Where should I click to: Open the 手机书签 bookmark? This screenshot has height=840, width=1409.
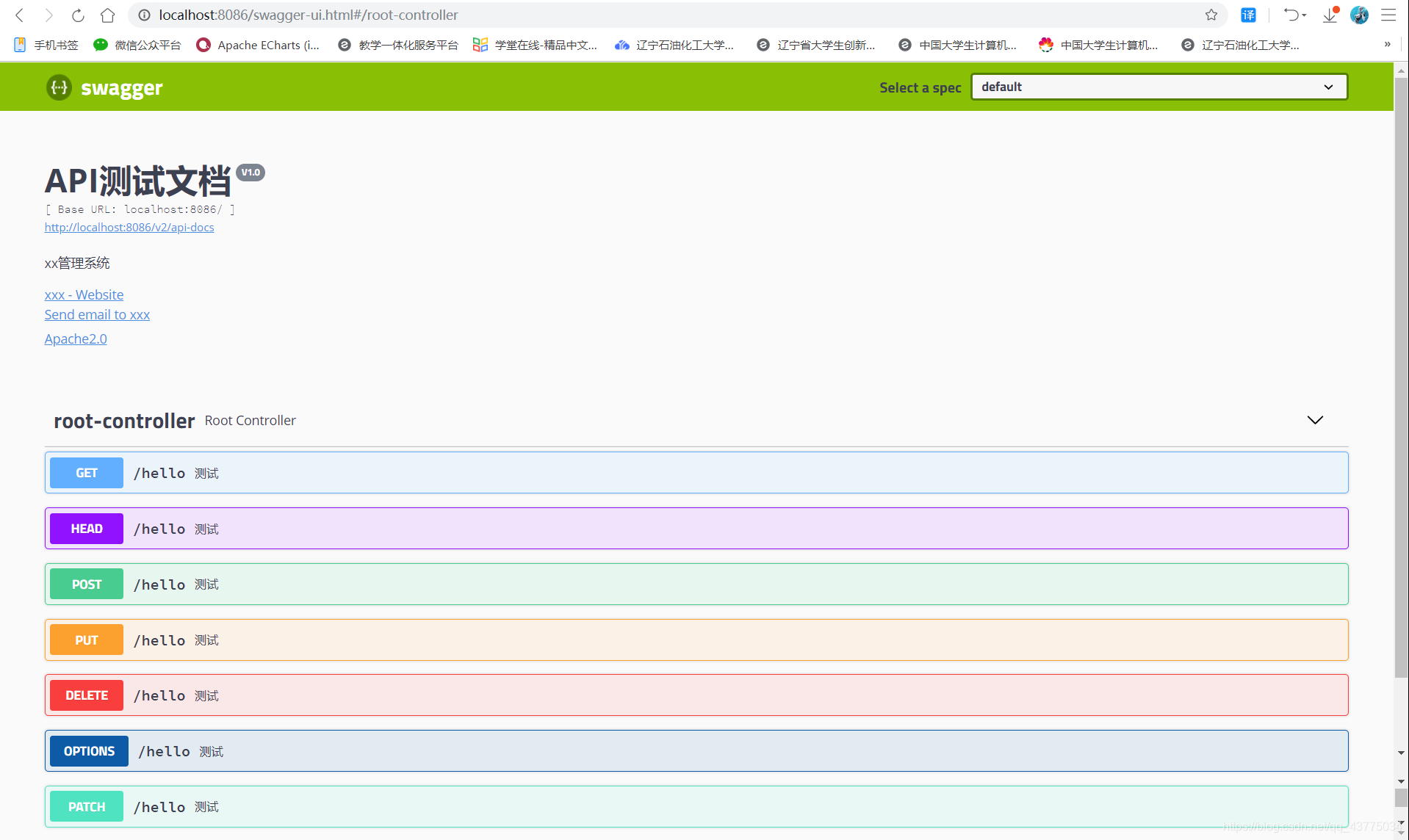tap(46, 45)
